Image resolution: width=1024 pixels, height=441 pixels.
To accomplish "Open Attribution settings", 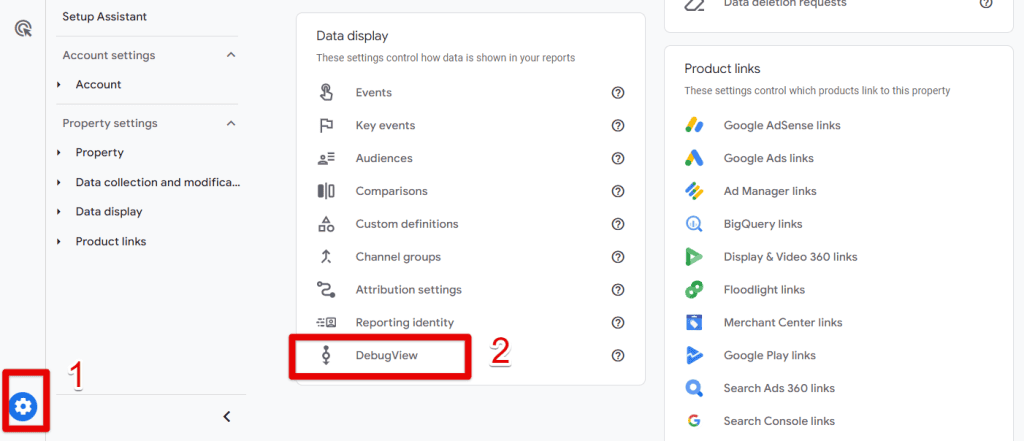I will 408,290.
